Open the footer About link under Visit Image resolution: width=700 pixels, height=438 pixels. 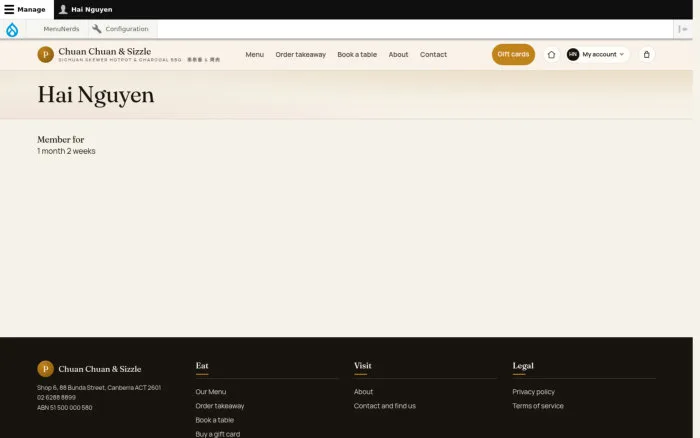pos(363,392)
